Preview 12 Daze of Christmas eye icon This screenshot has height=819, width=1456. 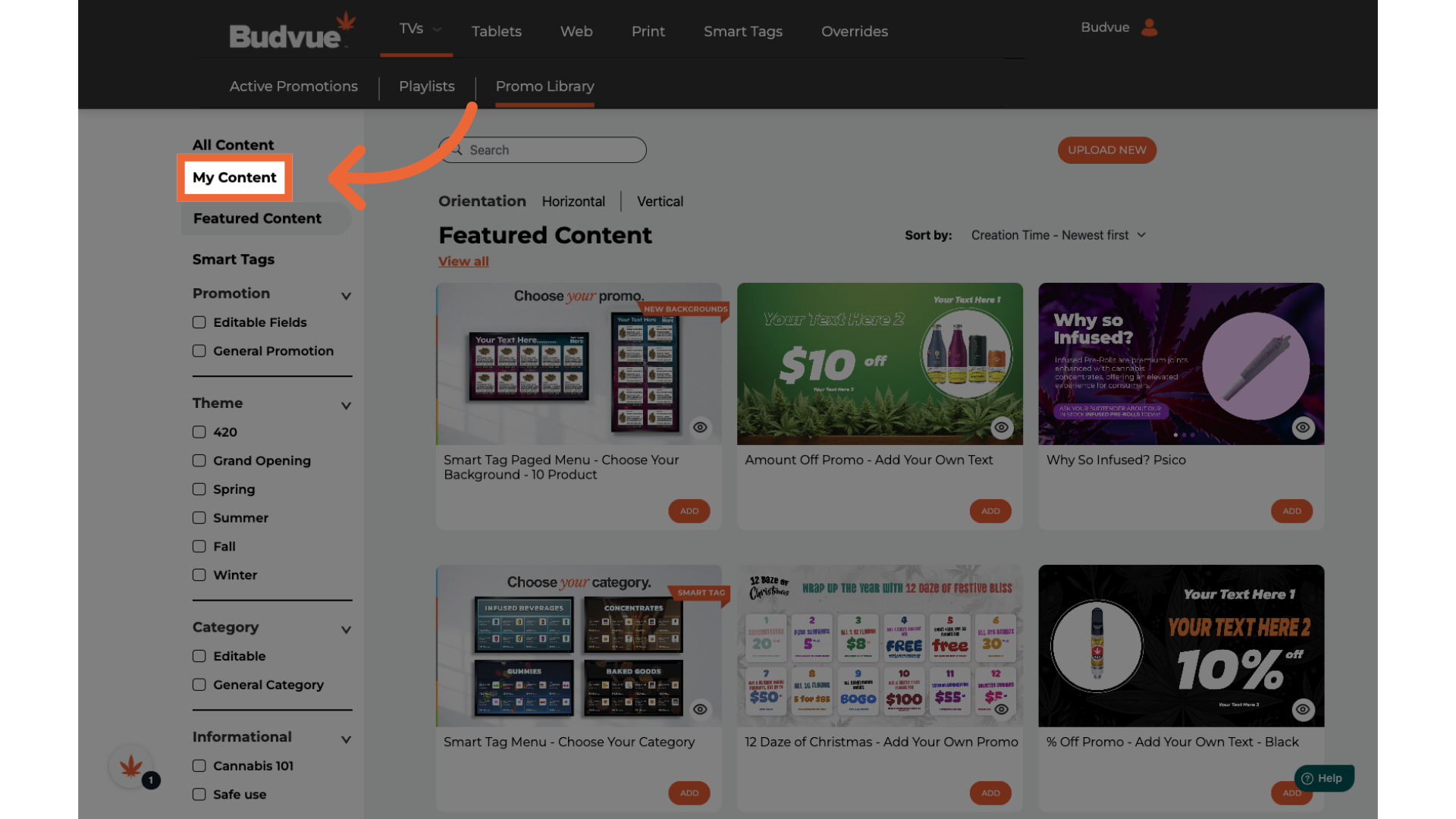(1001, 710)
